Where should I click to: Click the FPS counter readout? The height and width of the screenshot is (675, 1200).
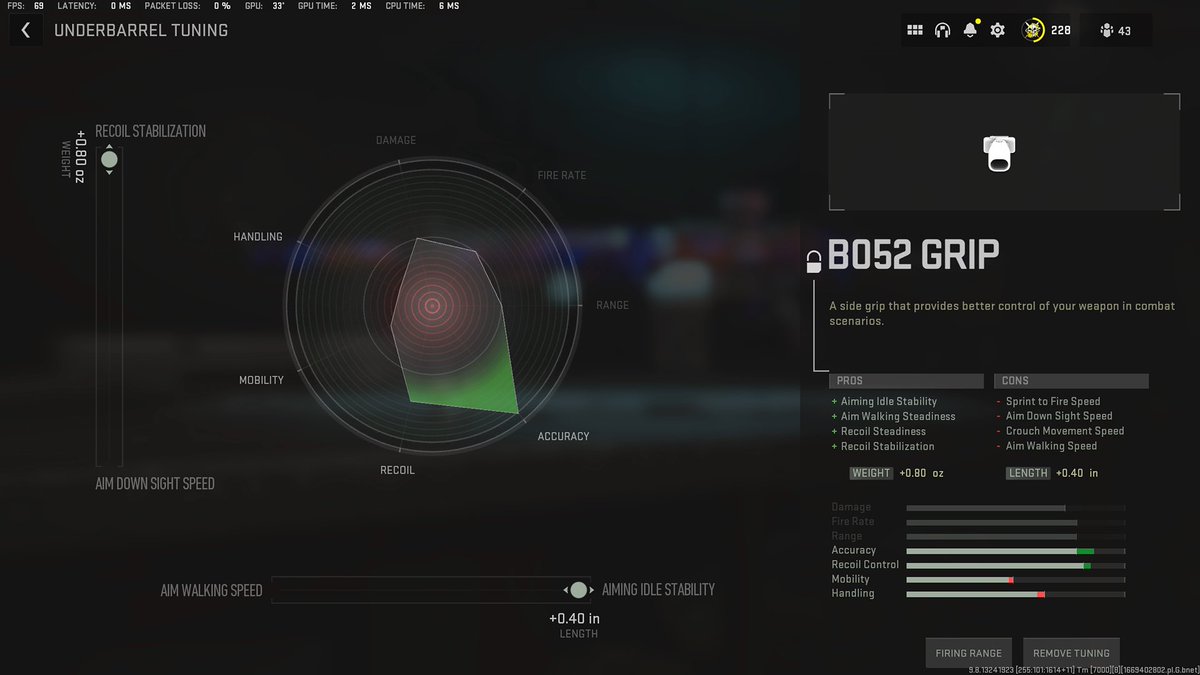[x=26, y=6]
